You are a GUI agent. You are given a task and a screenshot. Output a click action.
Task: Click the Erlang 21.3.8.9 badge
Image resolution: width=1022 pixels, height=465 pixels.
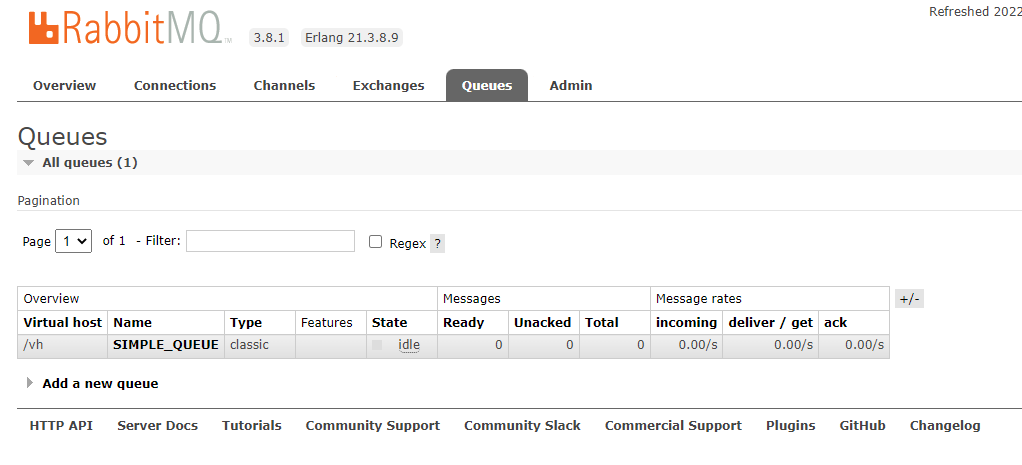coord(352,38)
